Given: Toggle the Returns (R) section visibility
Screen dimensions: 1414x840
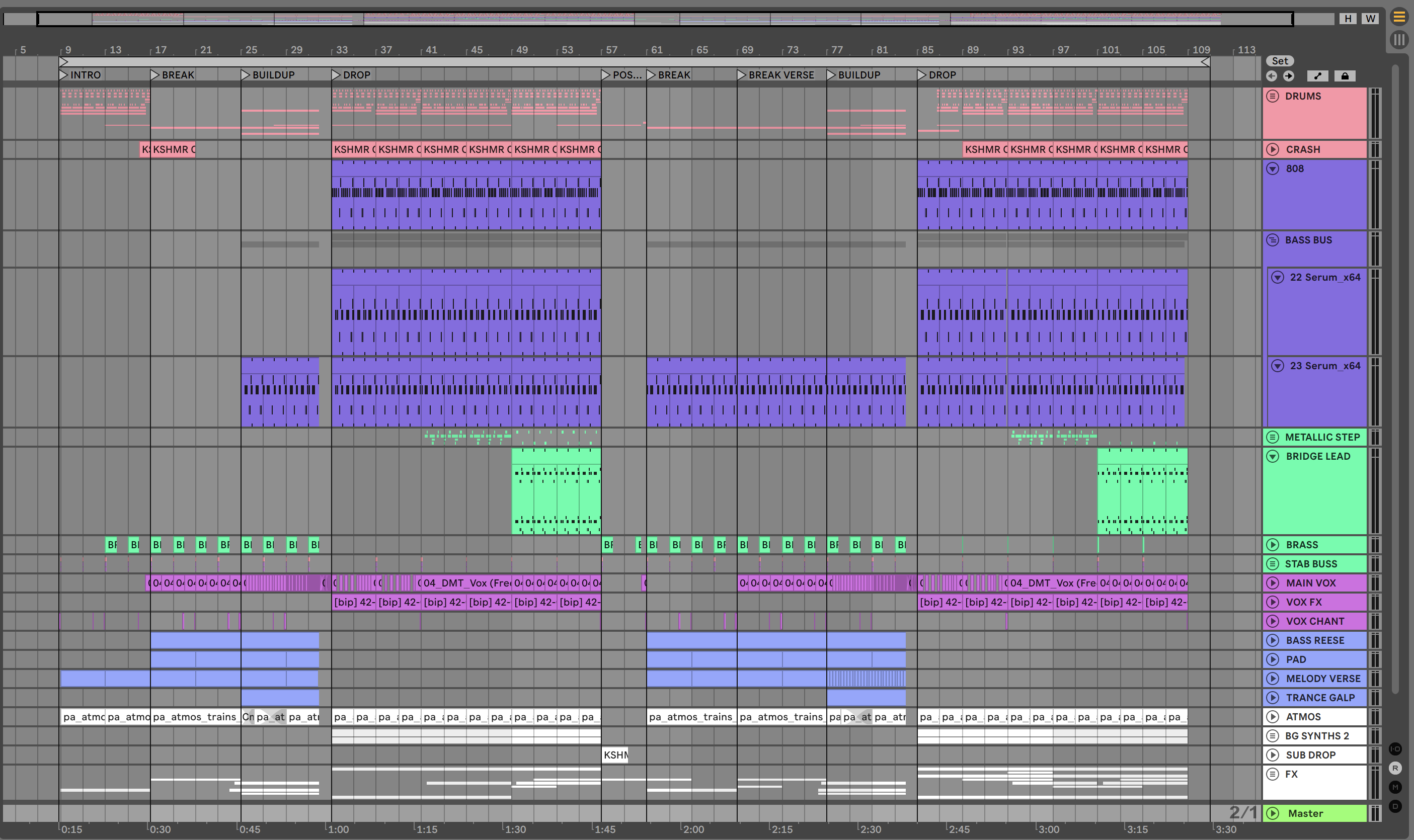Looking at the screenshot, I should click(1395, 768).
